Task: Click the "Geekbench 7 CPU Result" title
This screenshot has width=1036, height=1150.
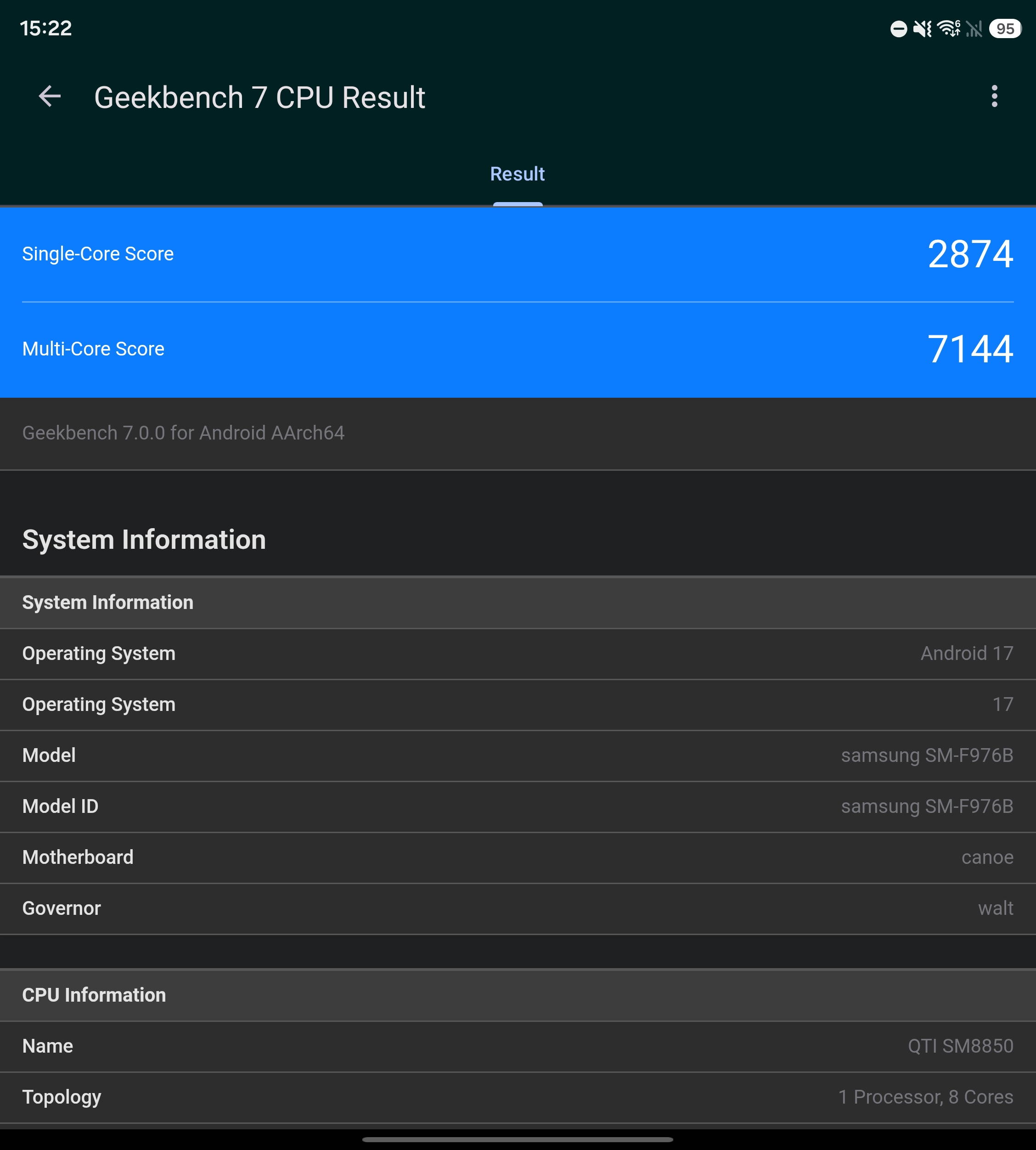Action: (x=259, y=97)
